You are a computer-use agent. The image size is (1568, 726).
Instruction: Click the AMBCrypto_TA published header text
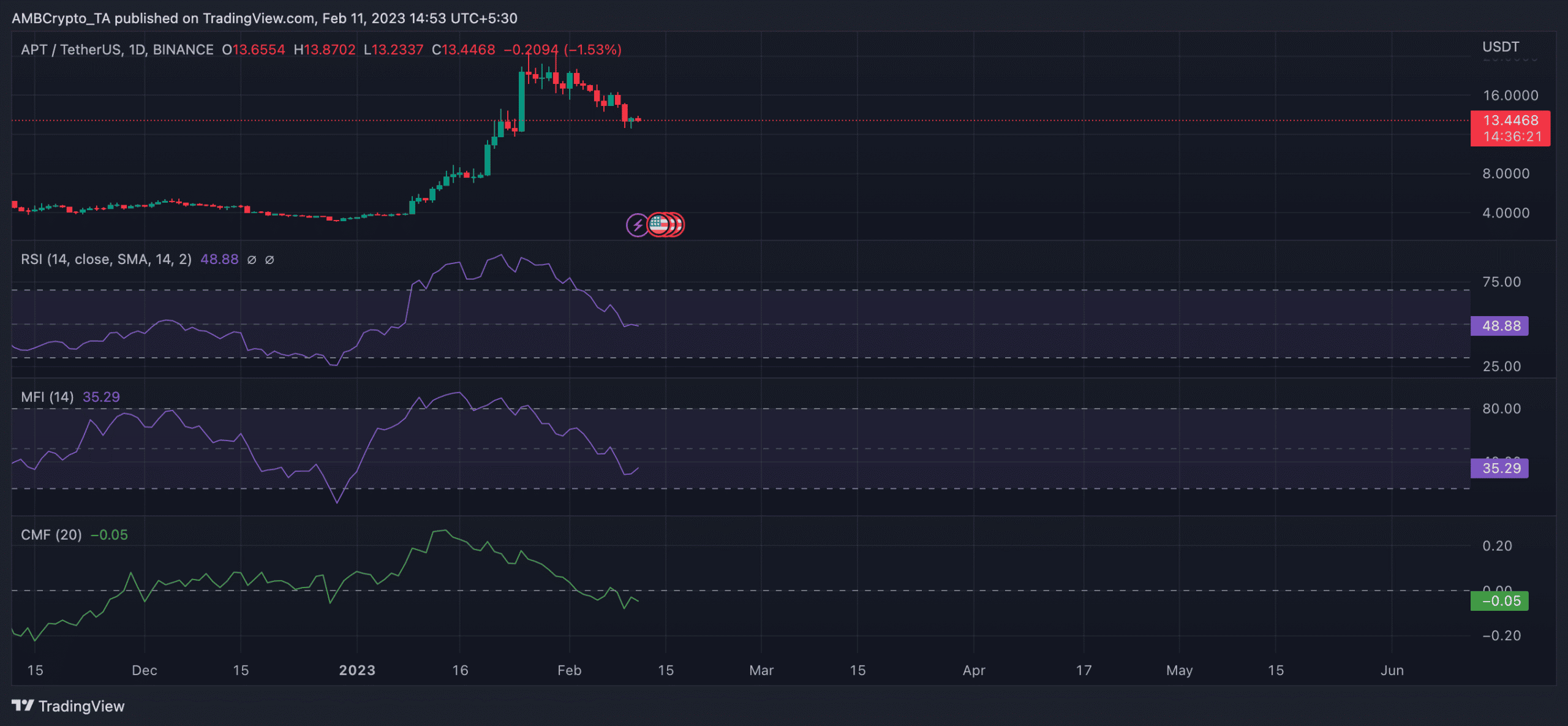pyautogui.click(x=265, y=18)
